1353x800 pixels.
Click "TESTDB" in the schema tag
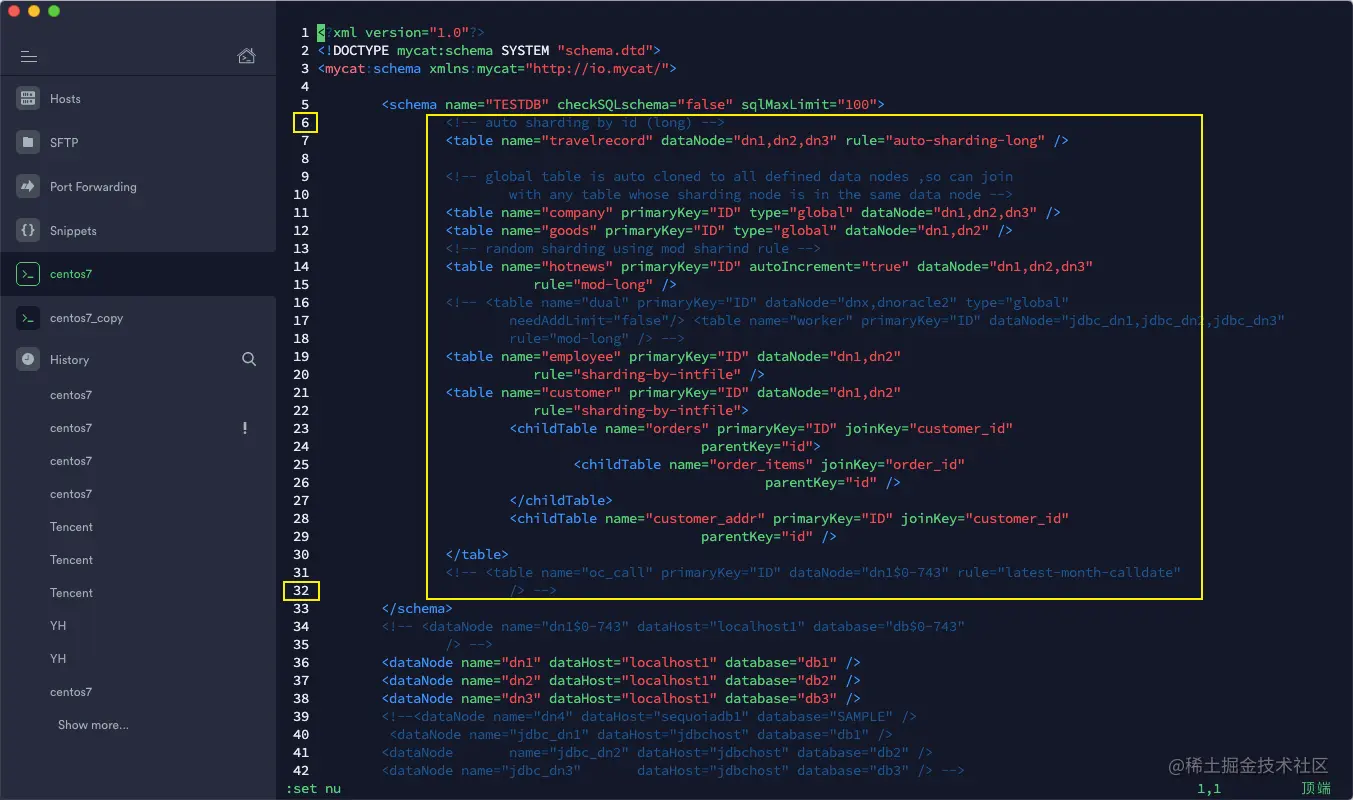coord(517,104)
